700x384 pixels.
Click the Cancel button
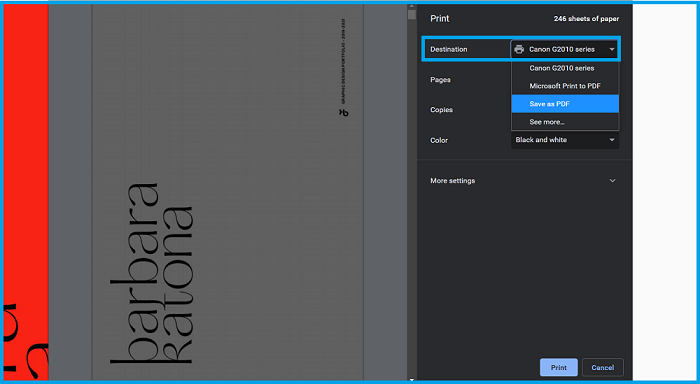click(x=603, y=367)
